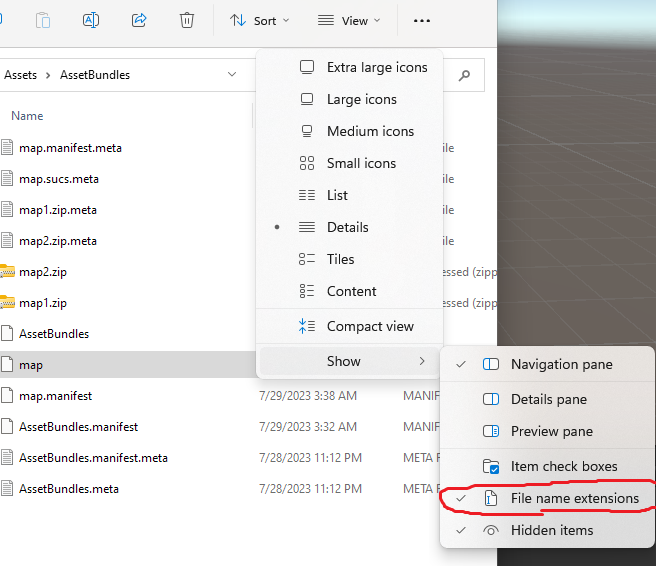This screenshot has width=656, height=566.
Task: Click the Assets breadcrumb
Action: coord(20,75)
